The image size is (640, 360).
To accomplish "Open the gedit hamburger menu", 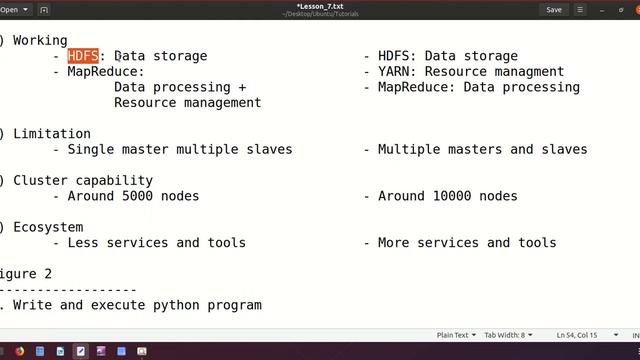I will (580, 9).
